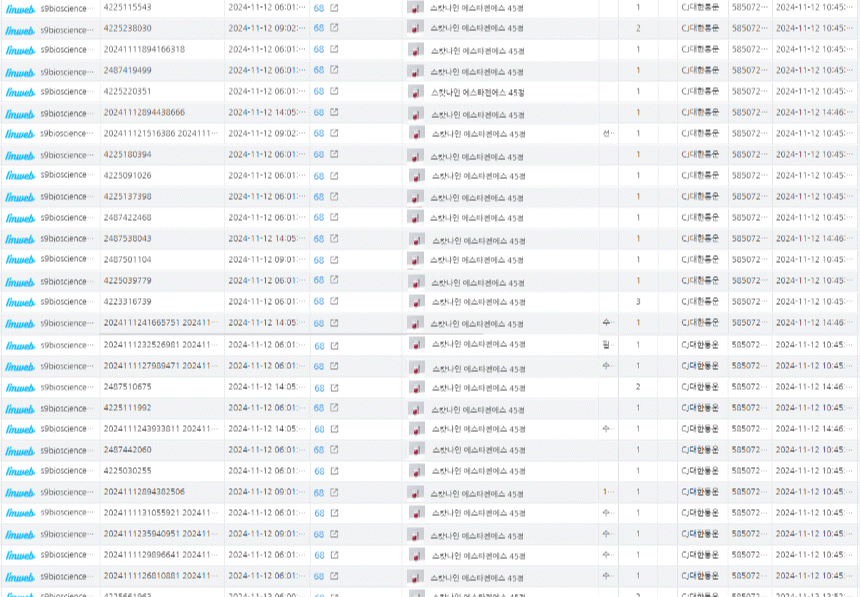Click order date cell in order 4225039779 row
Viewport: 860px width, 597px height.
(267, 280)
